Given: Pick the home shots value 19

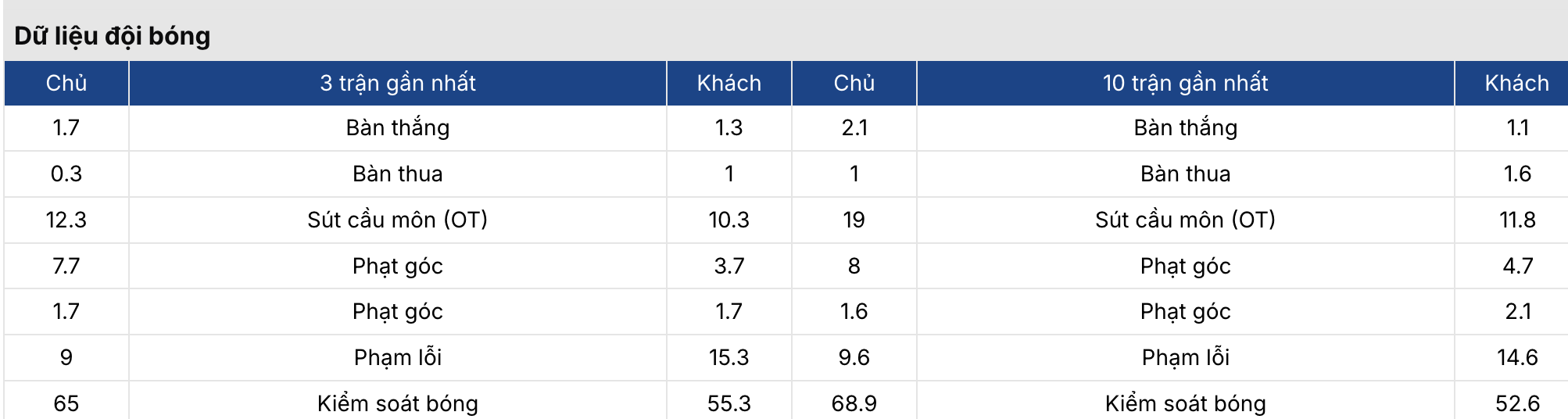Looking at the screenshot, I should [854, 220].
